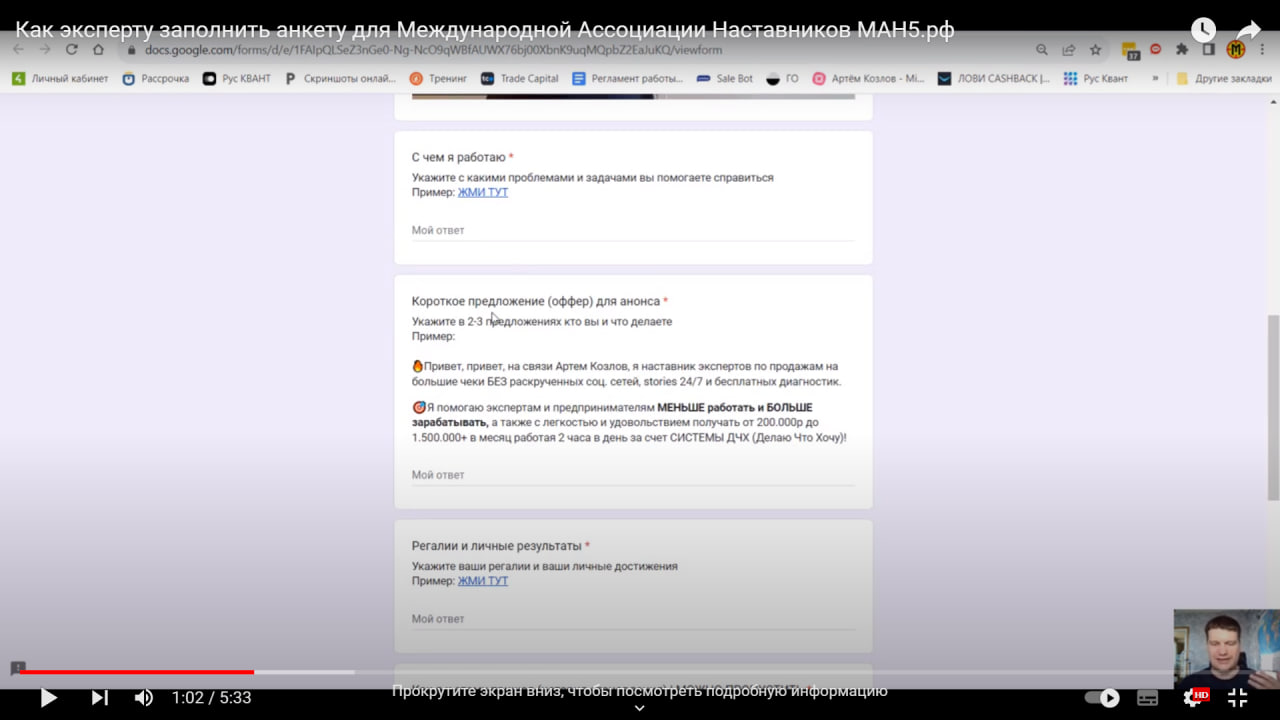1280x720 pixels.
Task: Open video quality settings gear
Action: tap(1194, 697)
